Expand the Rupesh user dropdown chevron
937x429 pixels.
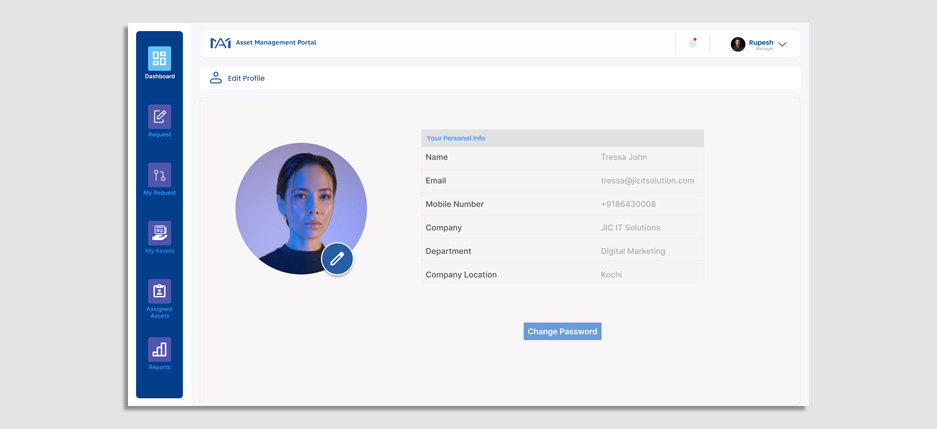click(x=782, y=44)
